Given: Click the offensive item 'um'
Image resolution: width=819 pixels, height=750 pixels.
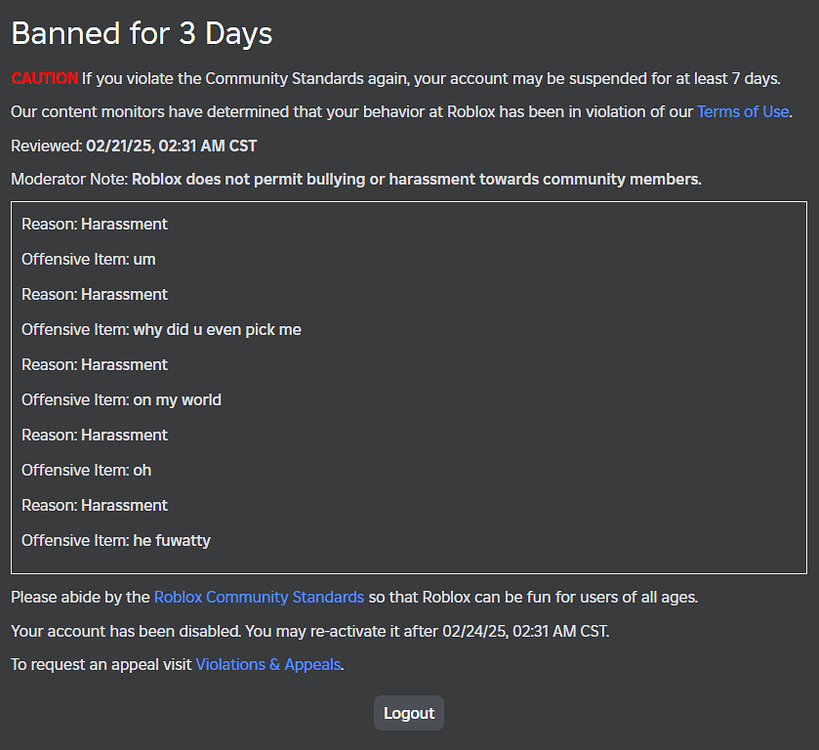Looking at the screenshot, I should [88, 259].
